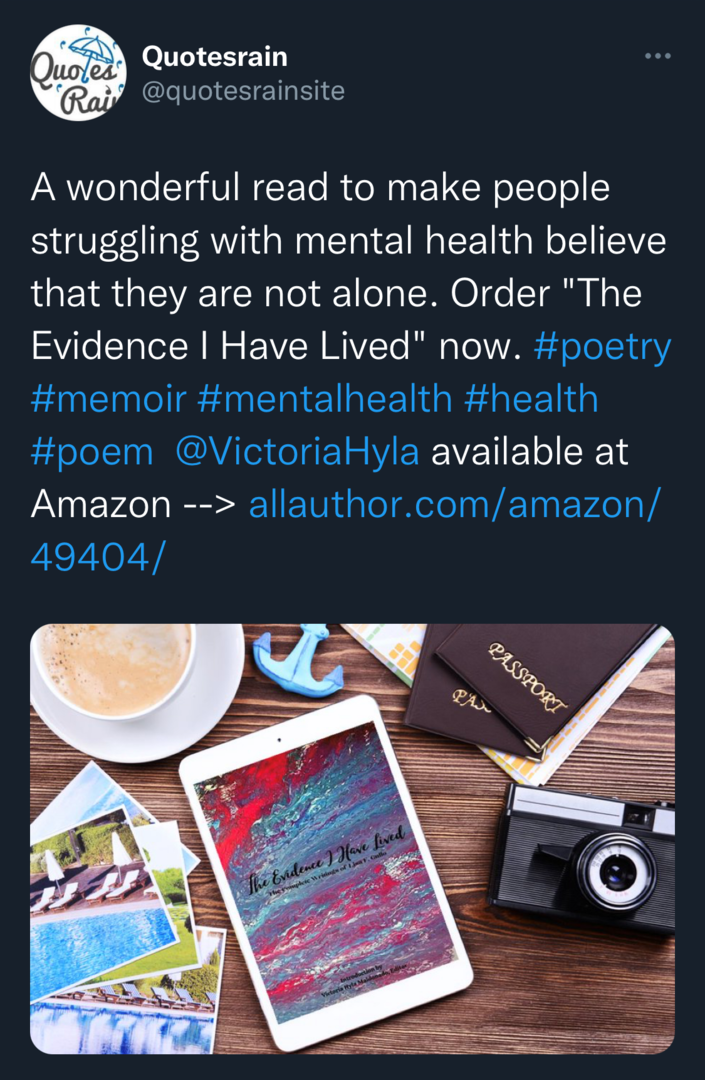This screenshot has height=1080, width=705.
Task: Select the #mentalhealth hashtag
Action: click(325, 399)
